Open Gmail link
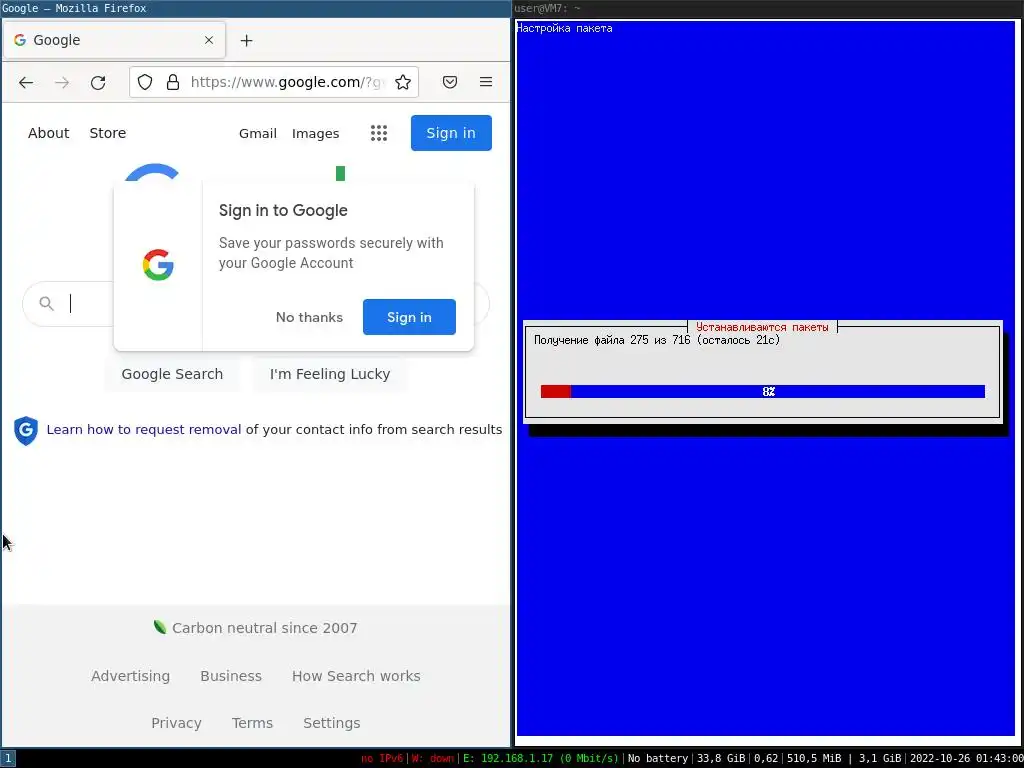1024x768 pixels. pos(258,133)
